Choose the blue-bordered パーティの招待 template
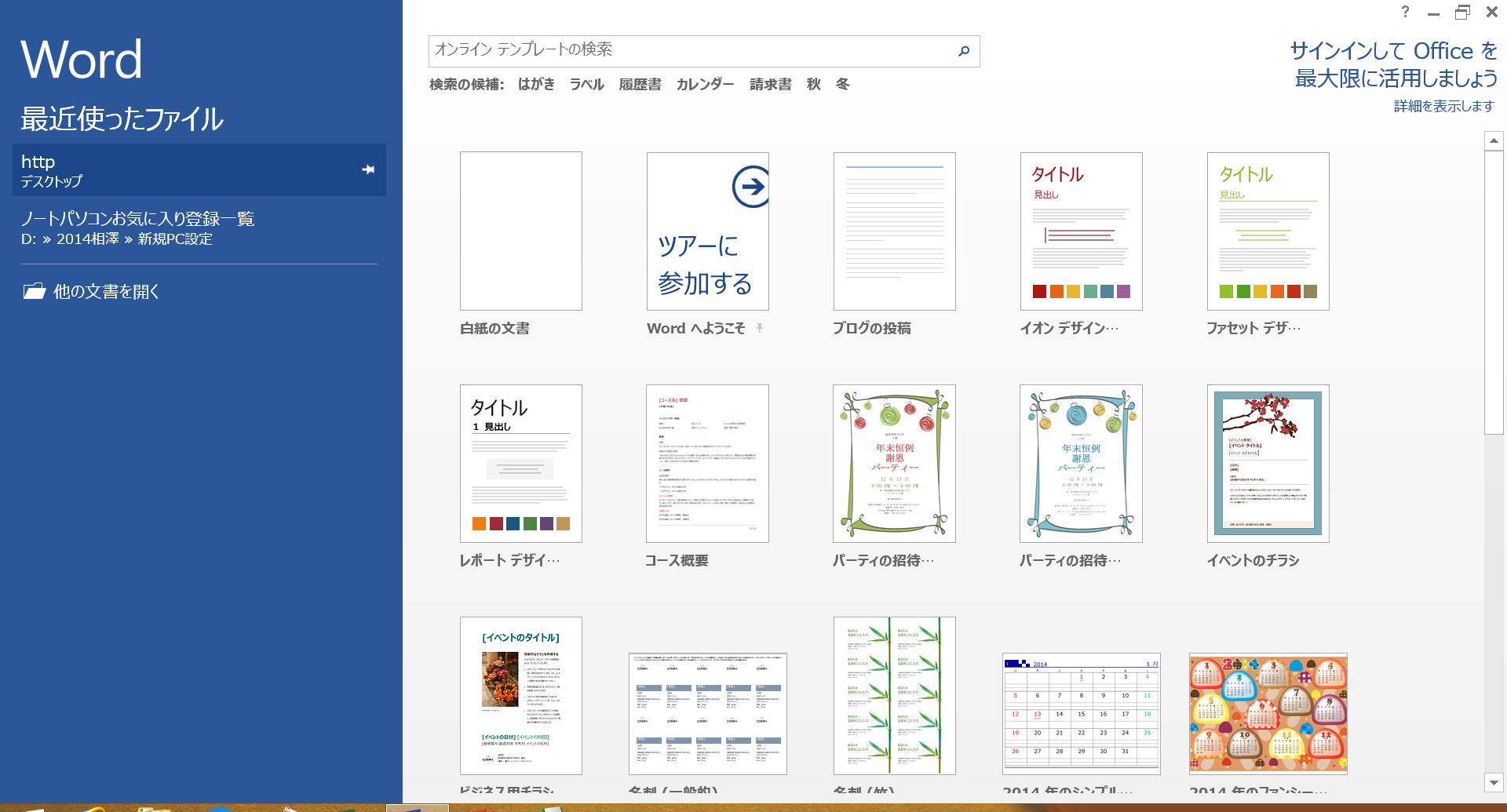The height and width of the screenshot is (812, 1507). [x=1082, y=464]
